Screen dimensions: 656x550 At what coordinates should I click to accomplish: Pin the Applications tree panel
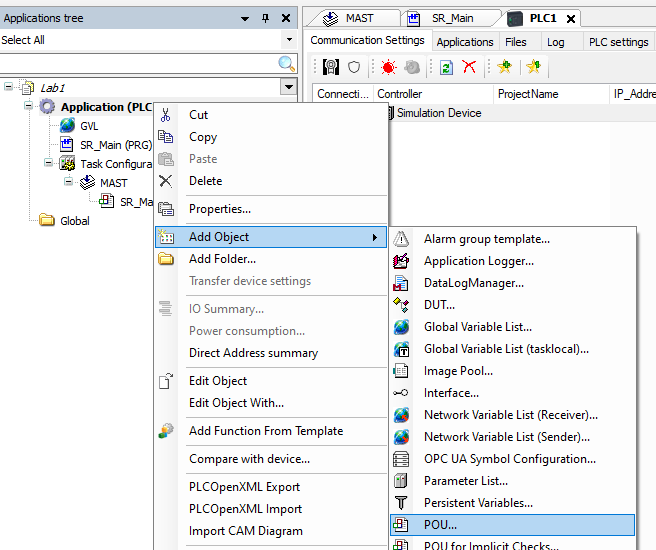click(x=265, y=18)
